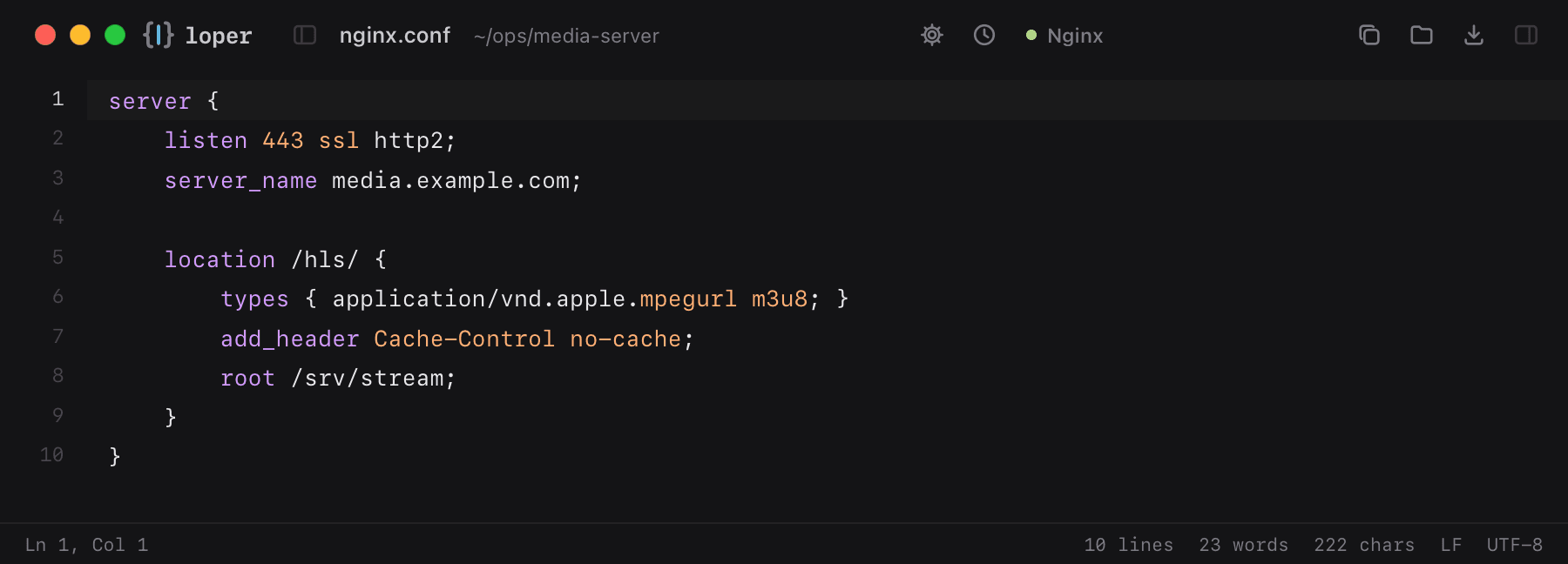Click 'media.example.com;' hostname

click(456, 181)
